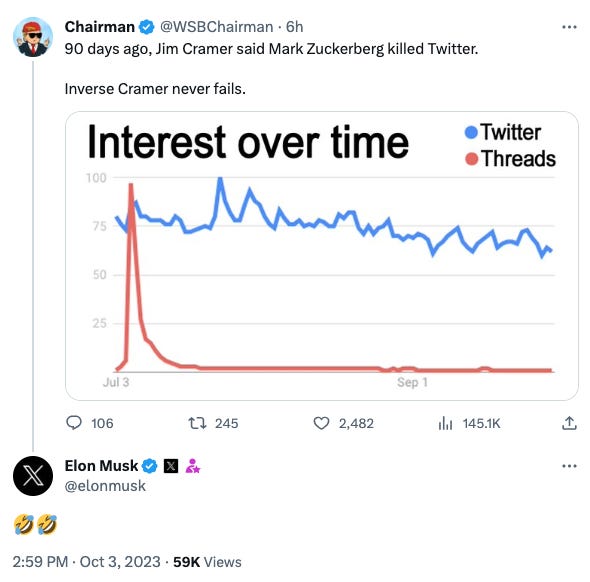Open the Interest over time chart image
The height and width of the screenshot is (582, 590).
pos(322,256)
